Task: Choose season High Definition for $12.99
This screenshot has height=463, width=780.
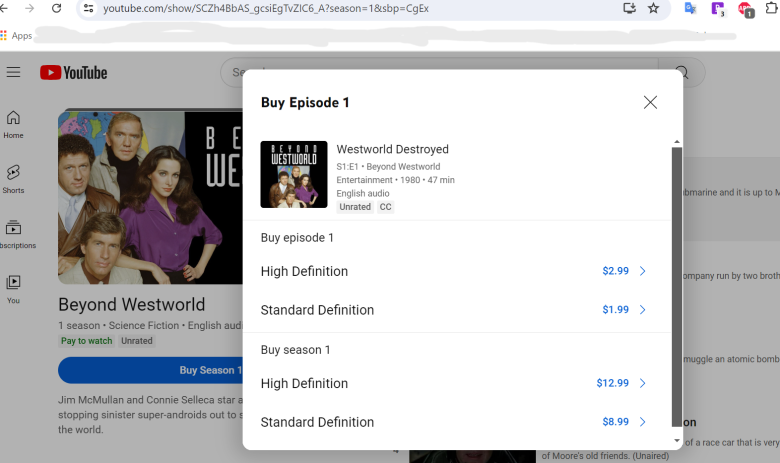Action: [x=453, y=383]
